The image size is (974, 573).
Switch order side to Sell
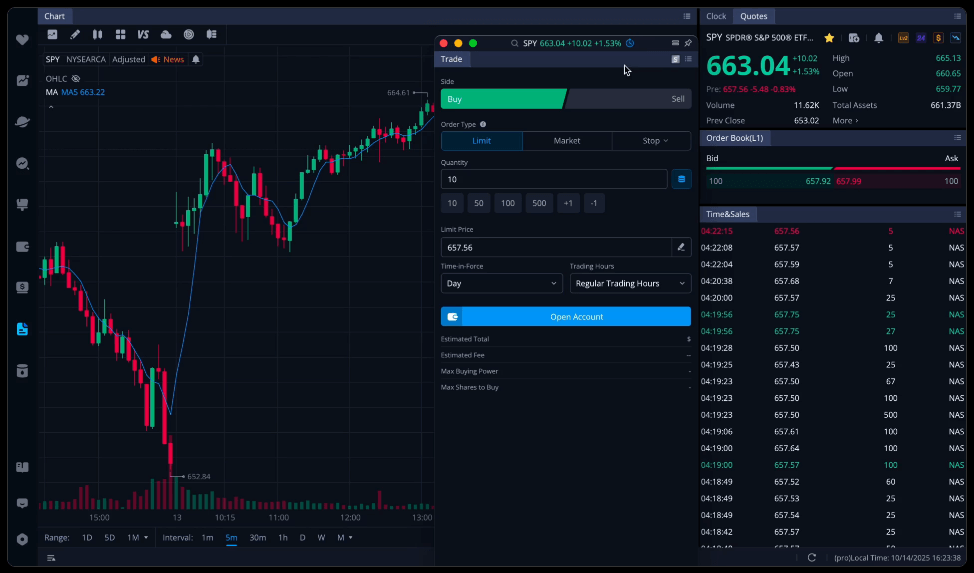(628, 99)
